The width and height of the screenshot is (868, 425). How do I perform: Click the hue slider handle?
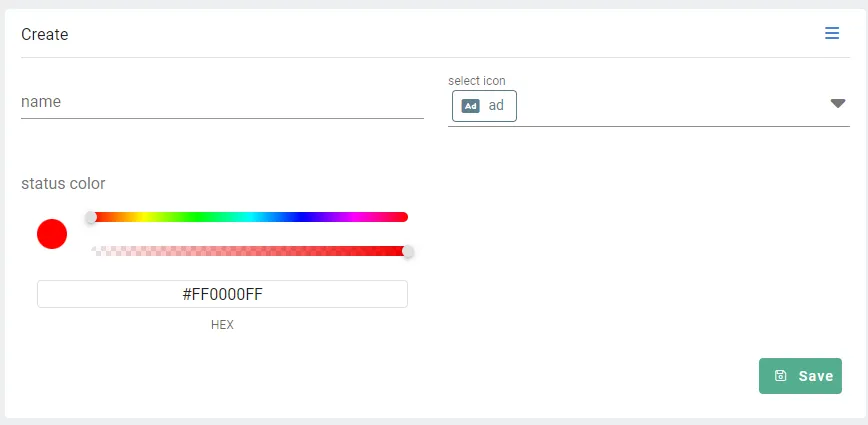pos(91,217)
